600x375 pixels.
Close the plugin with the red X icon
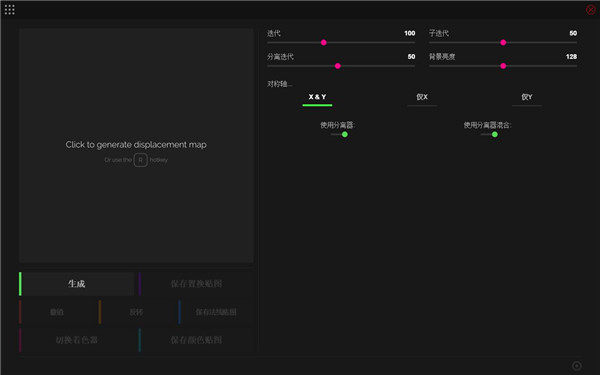590,10
